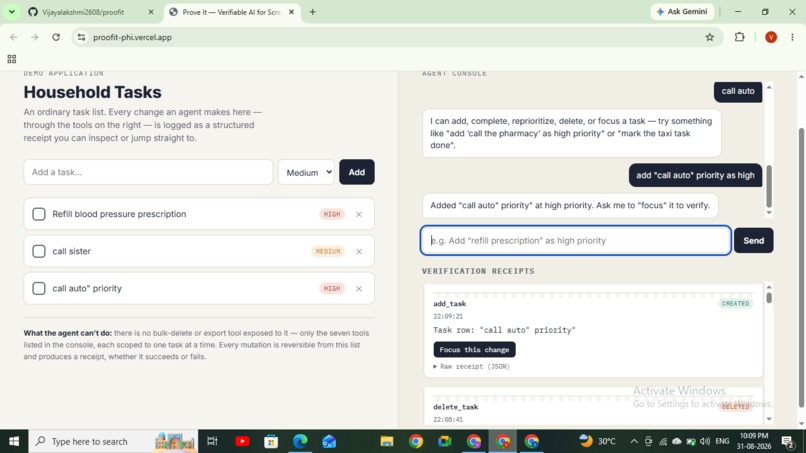
Task: Click the Add a task input field
Action: point(148,172)
